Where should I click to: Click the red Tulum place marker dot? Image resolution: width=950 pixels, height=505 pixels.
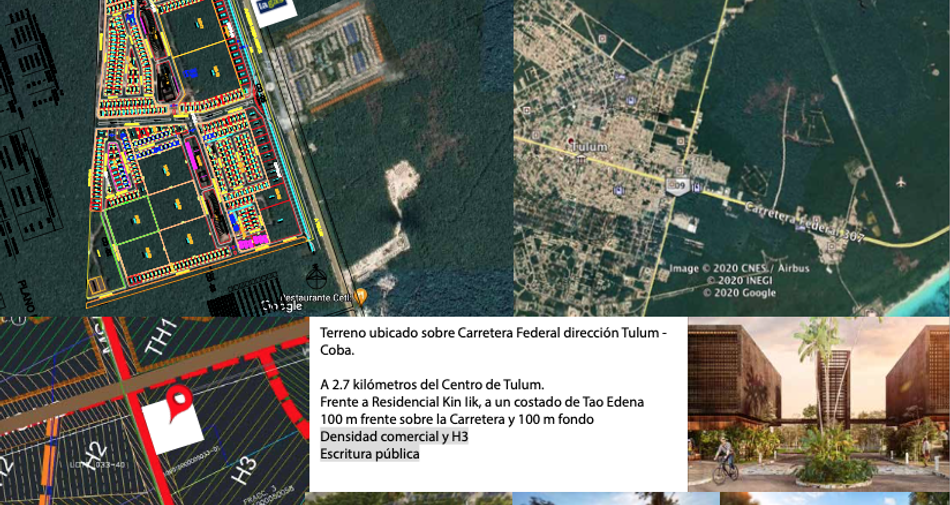click(570, 140)
